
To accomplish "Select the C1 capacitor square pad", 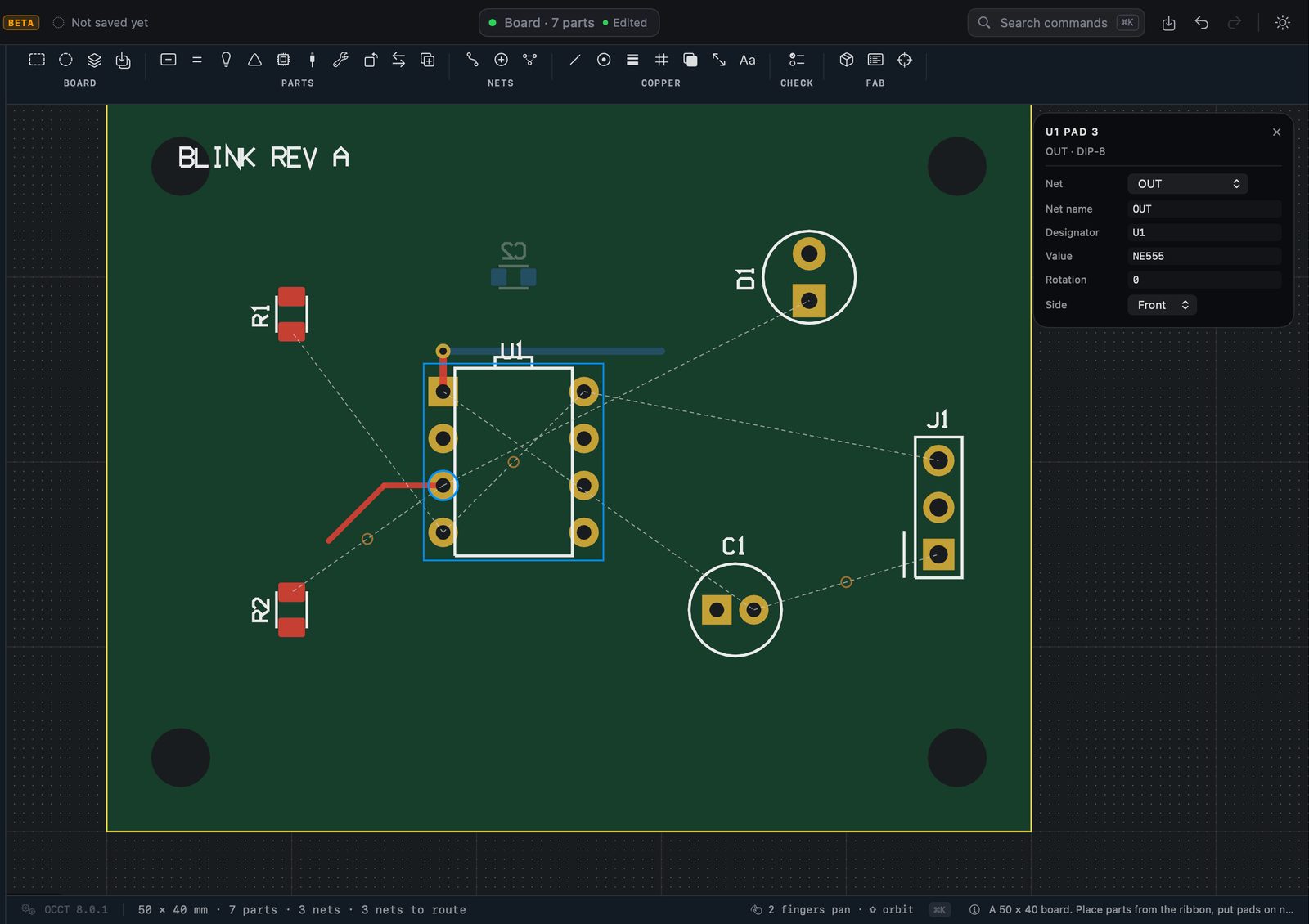I will (x=717, y=610).
